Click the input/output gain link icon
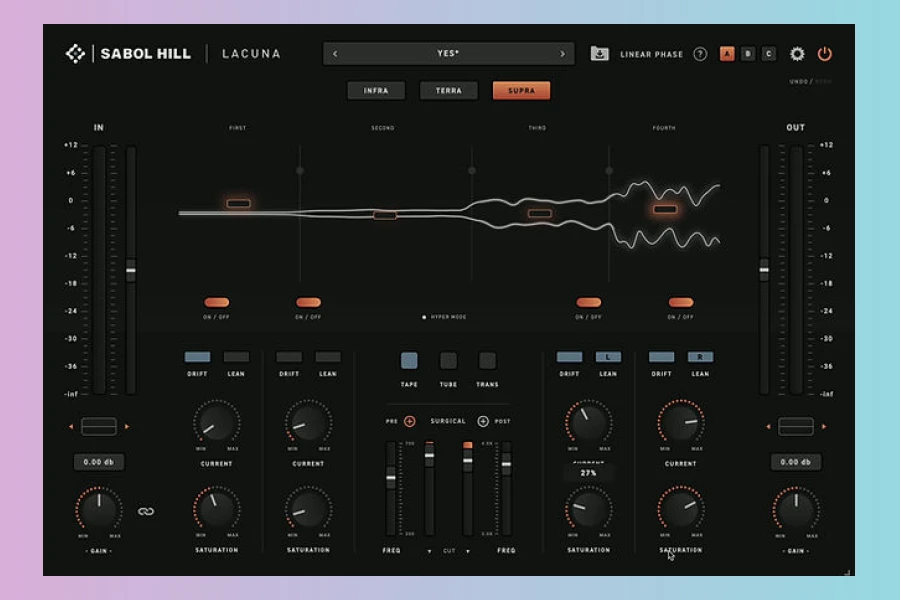 coord(146,511)
